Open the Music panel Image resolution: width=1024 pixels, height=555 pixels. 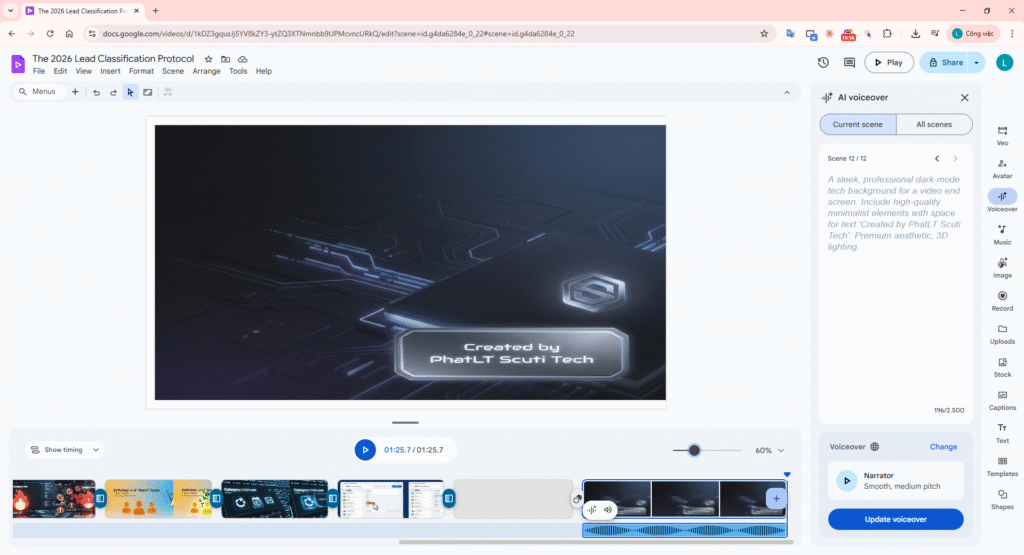pos(1002,234)
